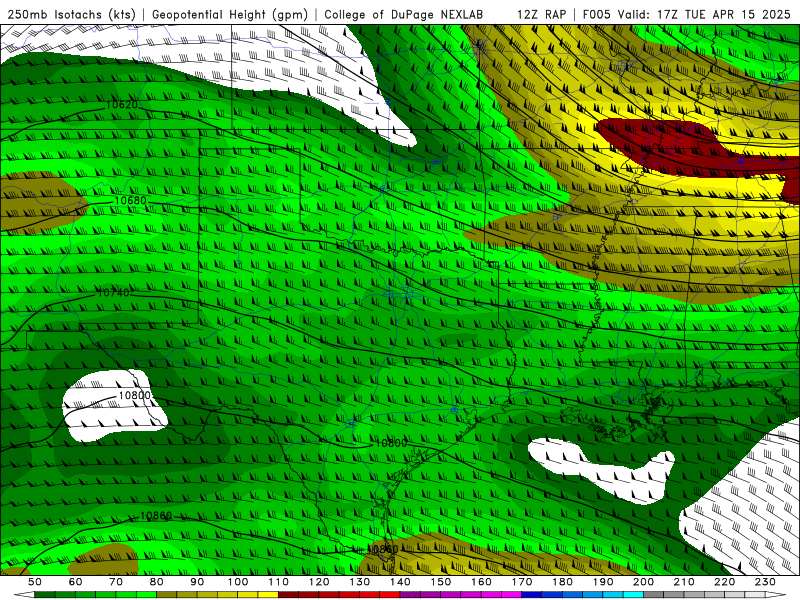This screenshot has width=800, height=600.
Task: Click the 140 legend label
Action: [400, 582]
